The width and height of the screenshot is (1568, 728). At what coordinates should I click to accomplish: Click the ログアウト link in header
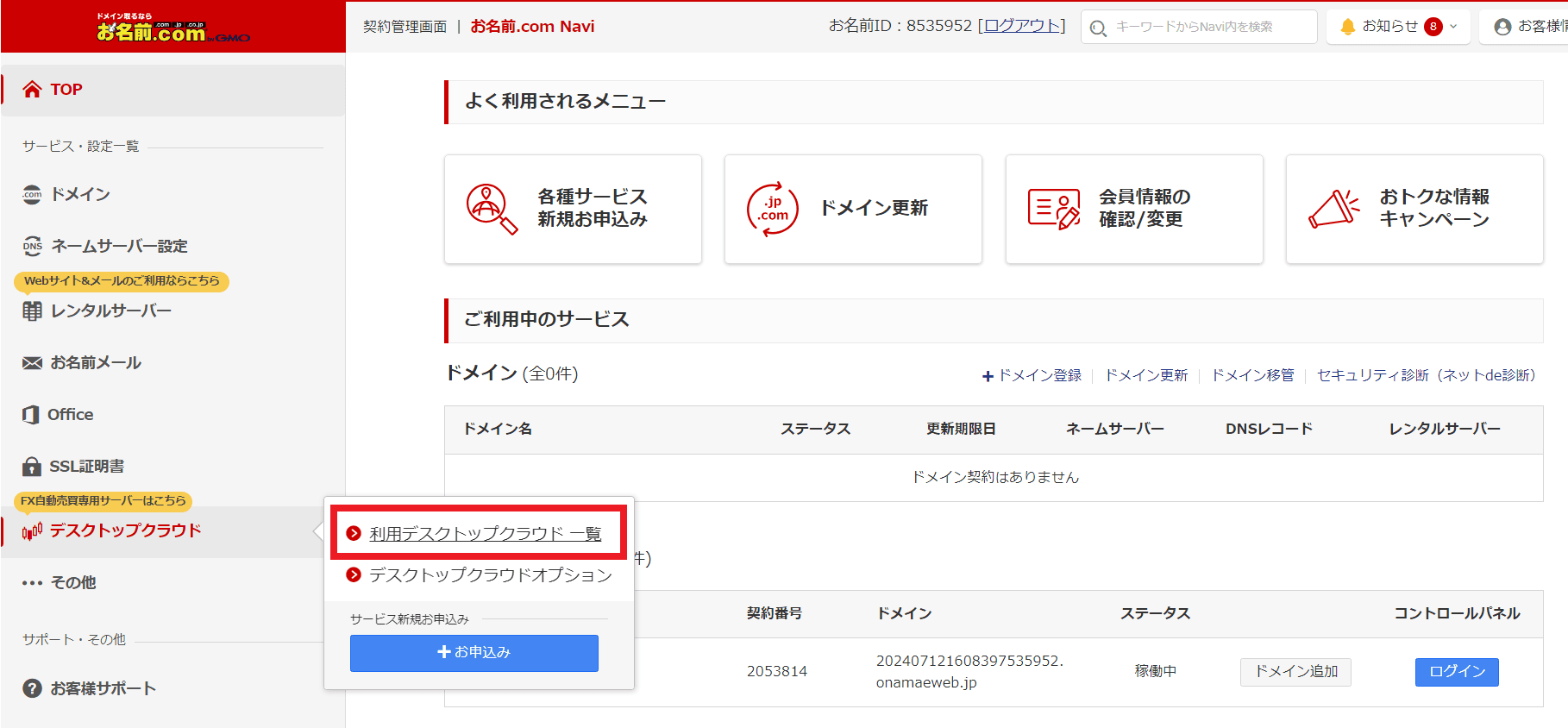(1022, 26)
